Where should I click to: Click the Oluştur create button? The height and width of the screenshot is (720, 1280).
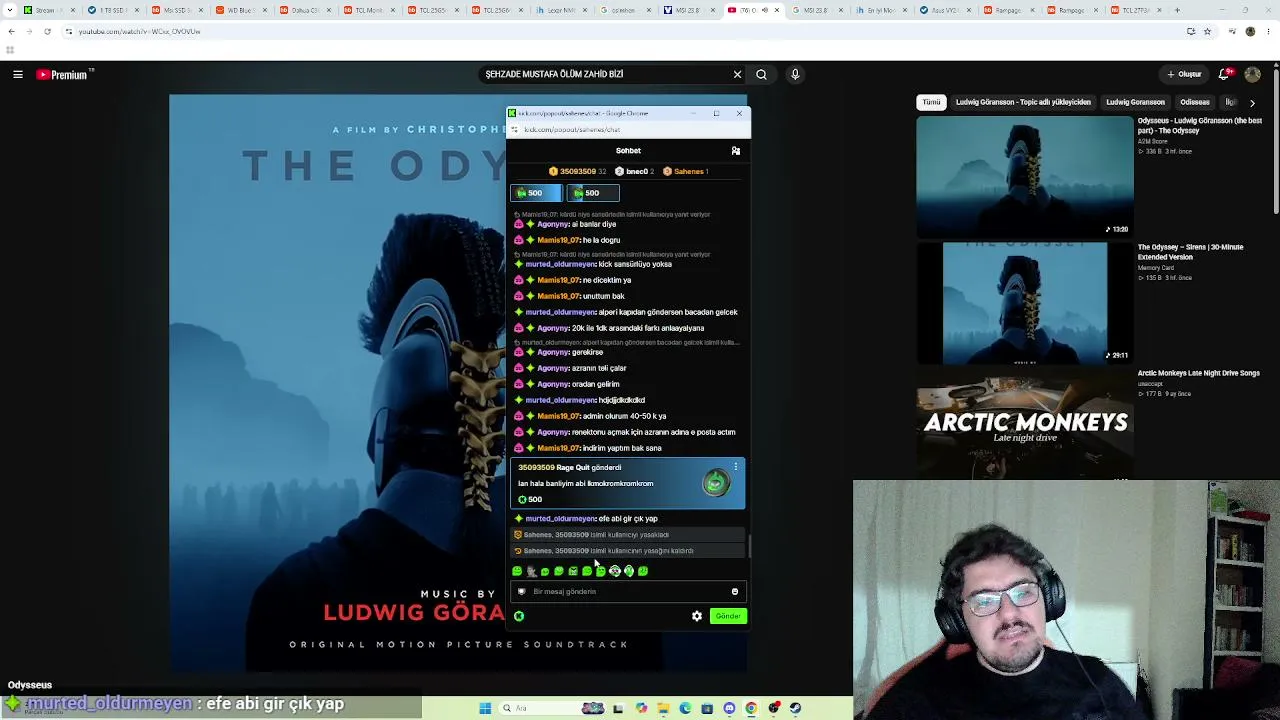click(x=1184, y=74)
